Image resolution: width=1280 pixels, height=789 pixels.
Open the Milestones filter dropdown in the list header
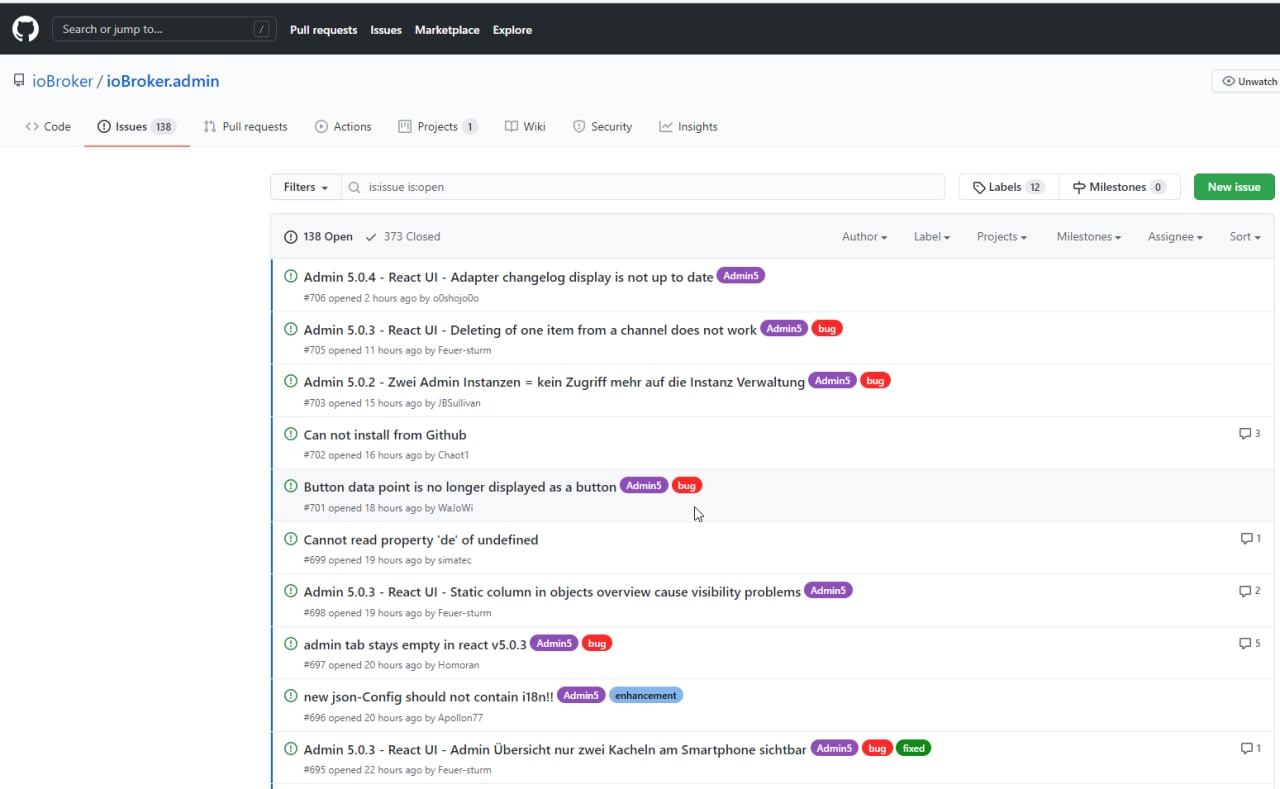click(1089, 237)
